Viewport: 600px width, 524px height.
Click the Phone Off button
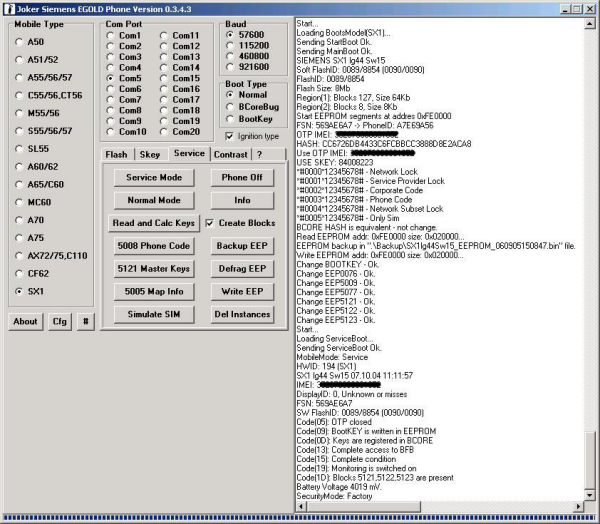tap(242, 178)
